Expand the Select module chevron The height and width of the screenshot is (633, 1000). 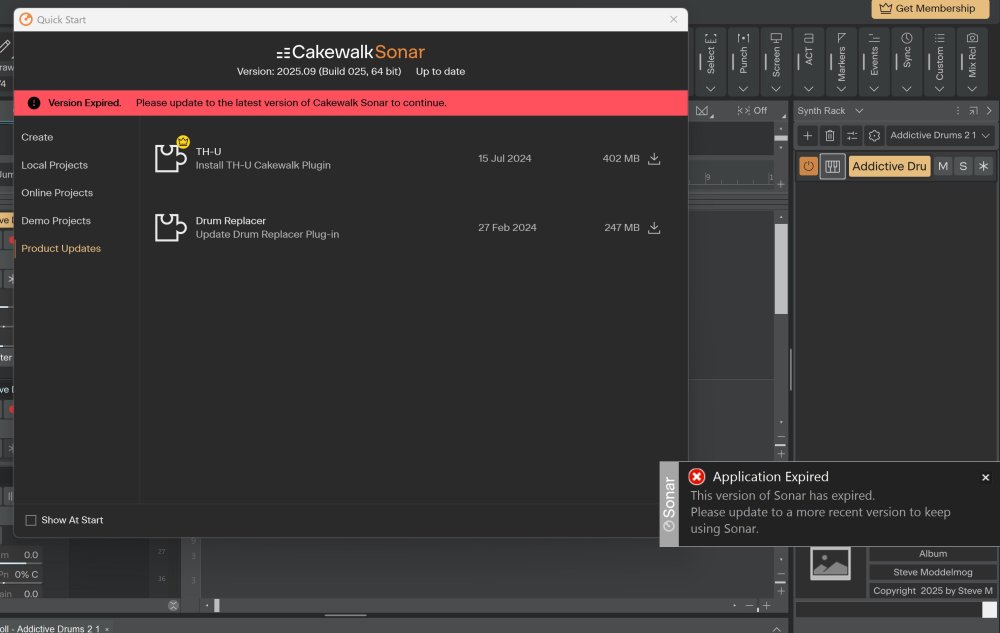710,89
